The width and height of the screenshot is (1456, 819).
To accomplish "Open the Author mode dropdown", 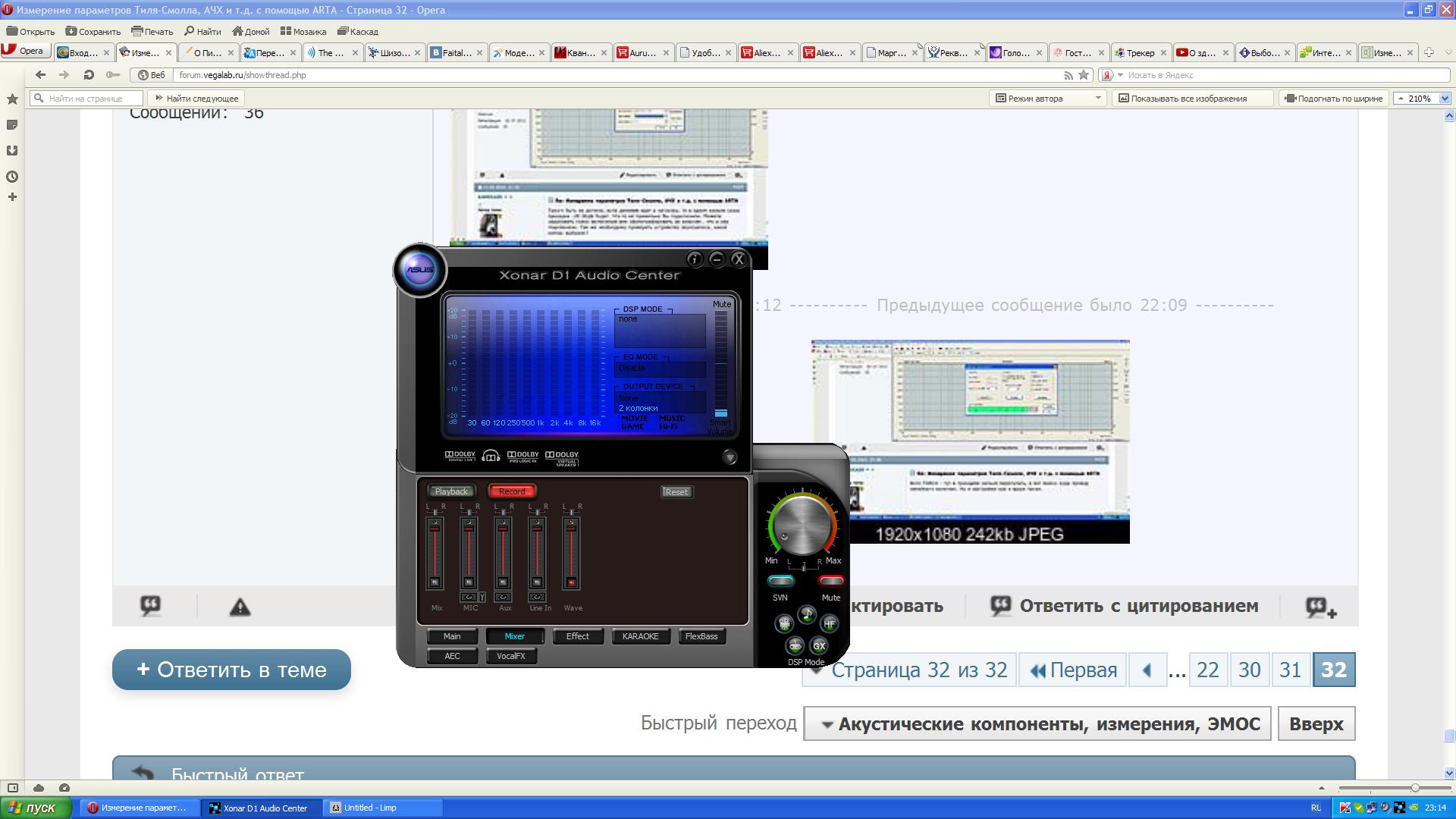I will pyautogui.click(x=1048, y=99).
